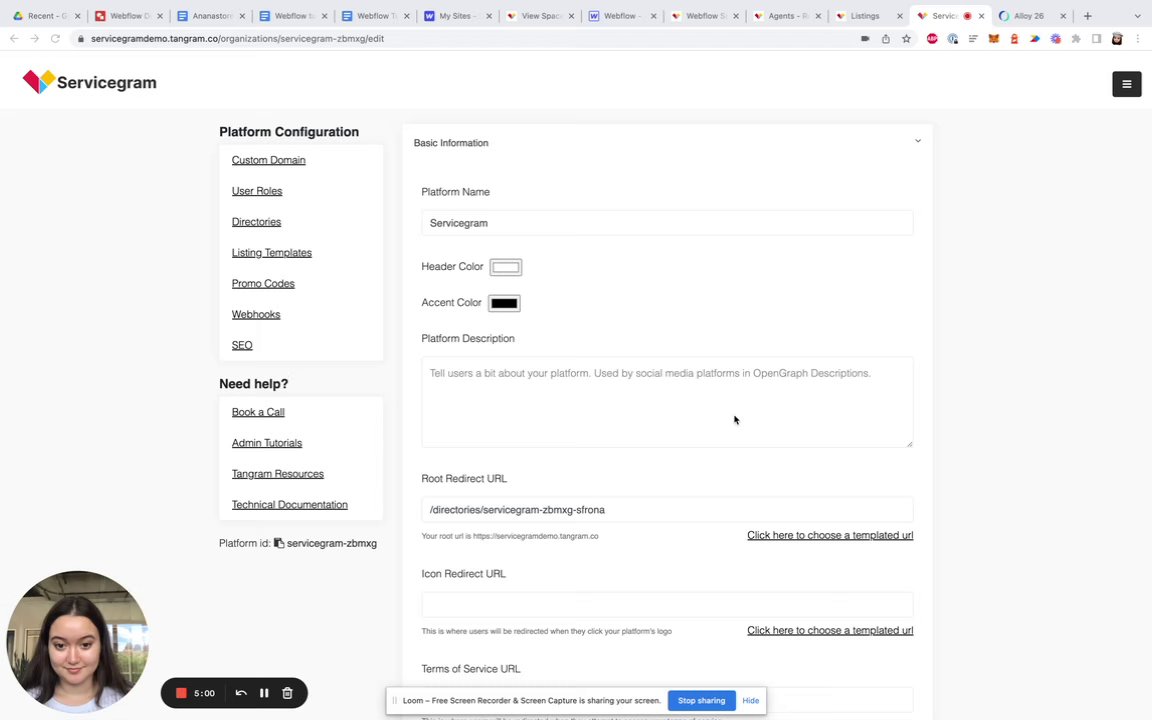Hide the Loom screen sharing notice
The height and width of the screenshot is (720, 1152).
[x=750, y=700]
